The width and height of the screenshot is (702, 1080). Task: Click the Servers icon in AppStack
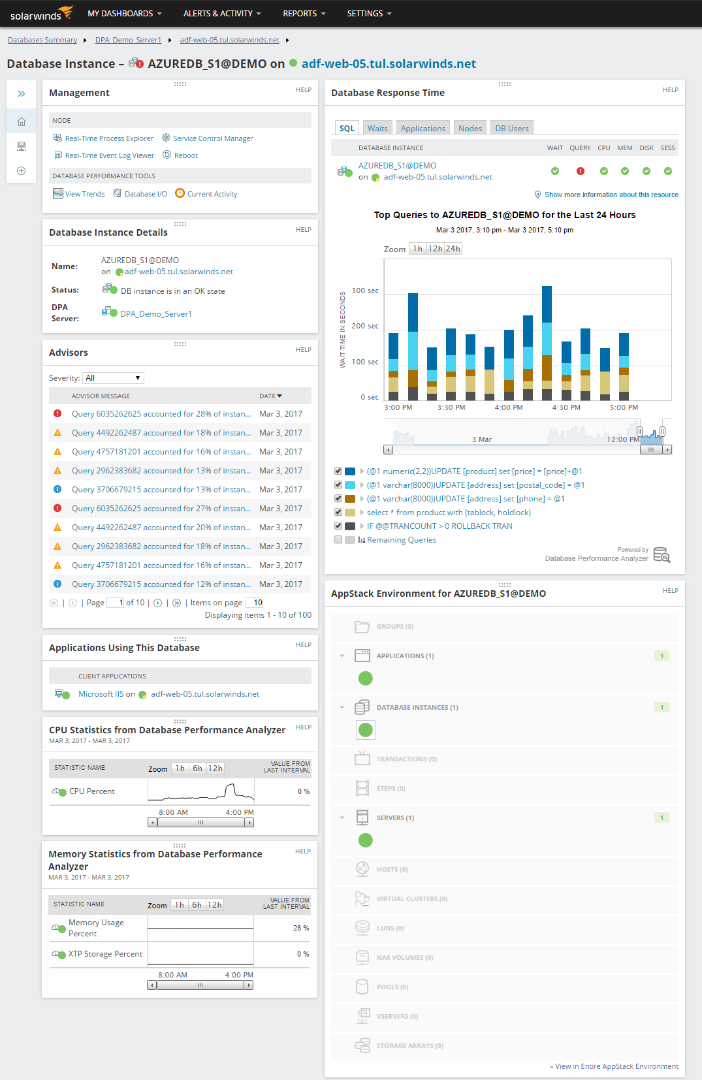tap(362, 818)
